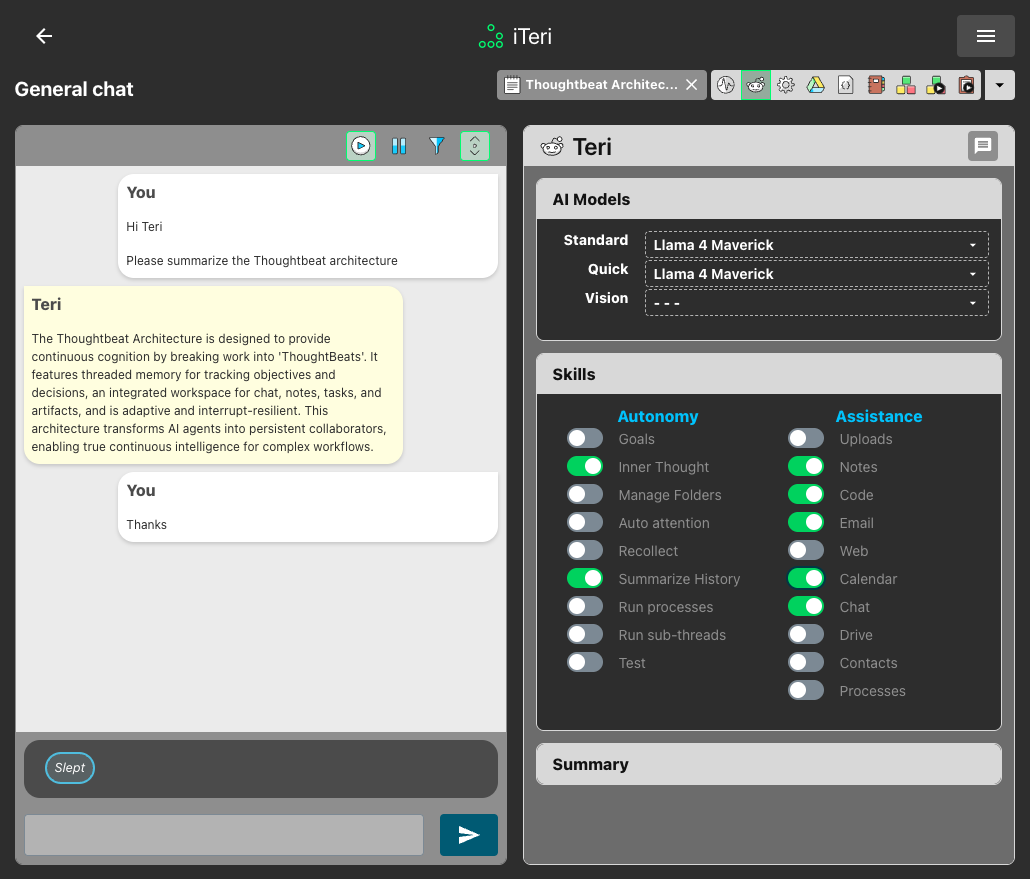Turn on the Web assistance skill
The width and height of the screenshot is (1030, 879).
[806, 550]
